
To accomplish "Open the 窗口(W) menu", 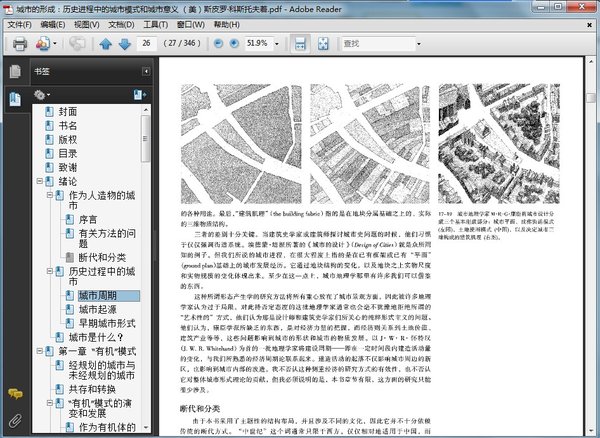I will 191,25.
